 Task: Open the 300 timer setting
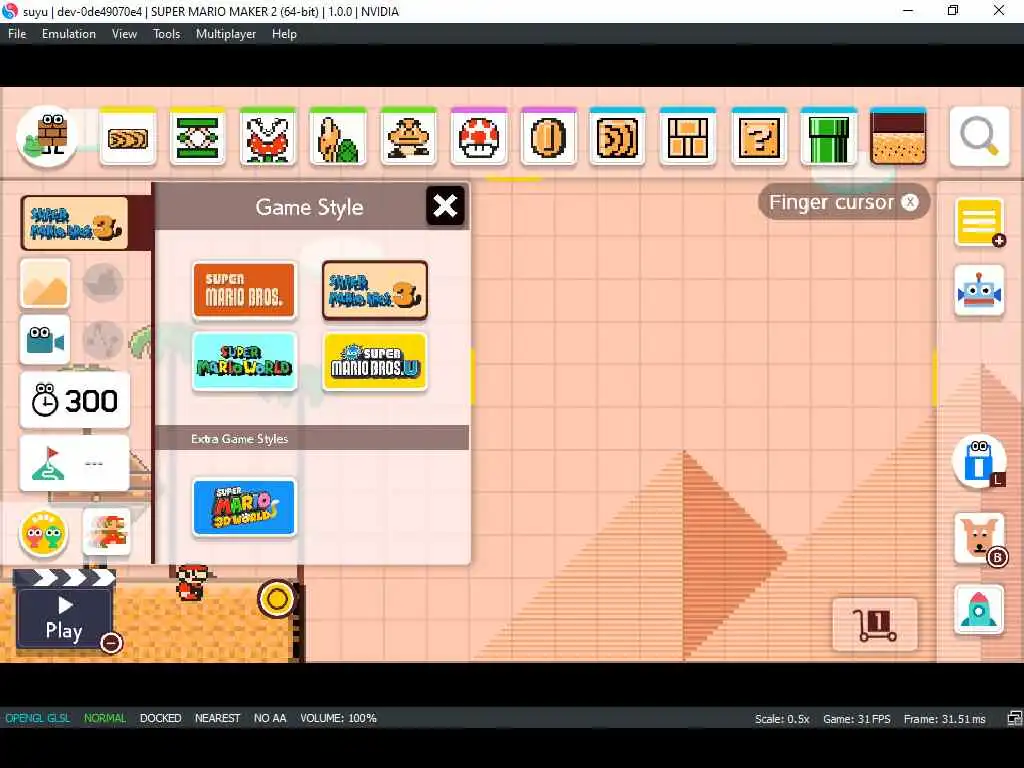74,400
